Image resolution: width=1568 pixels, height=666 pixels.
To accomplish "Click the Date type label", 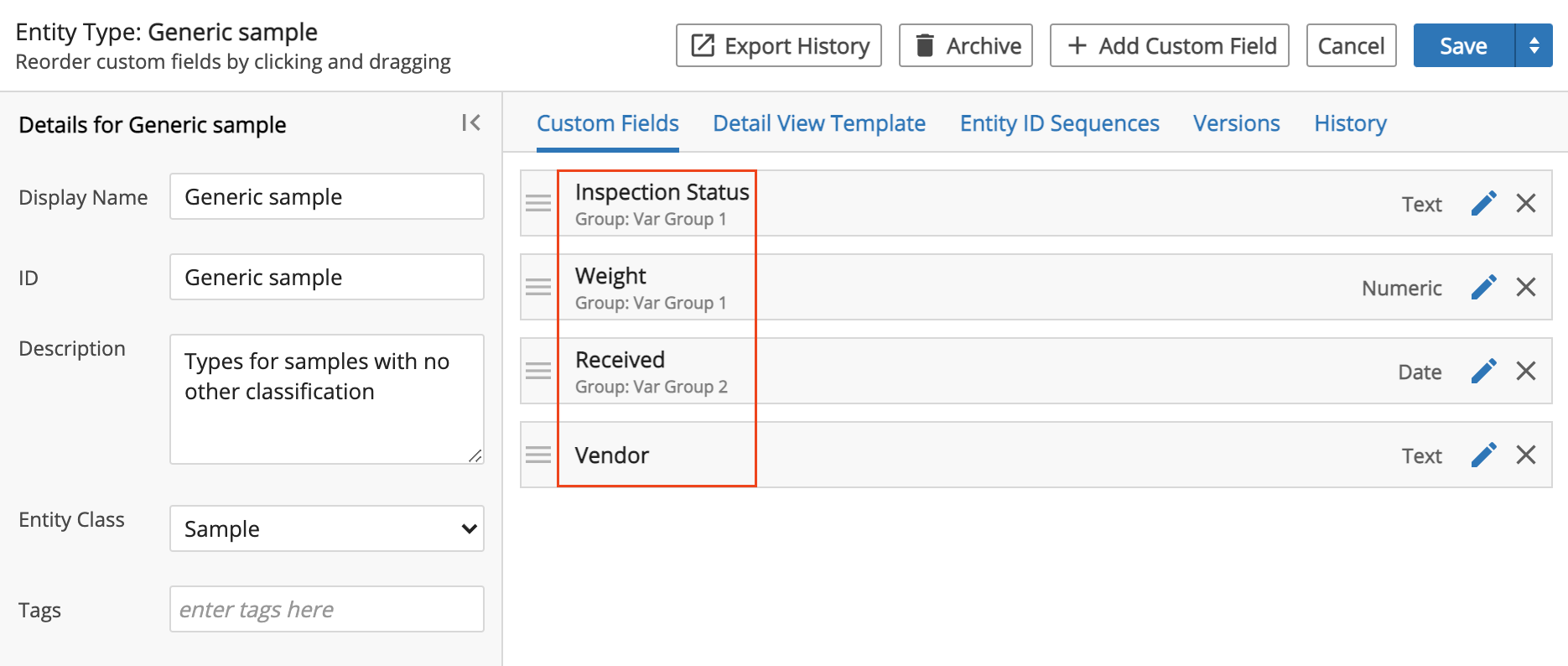I will (x=1420, y=372).
